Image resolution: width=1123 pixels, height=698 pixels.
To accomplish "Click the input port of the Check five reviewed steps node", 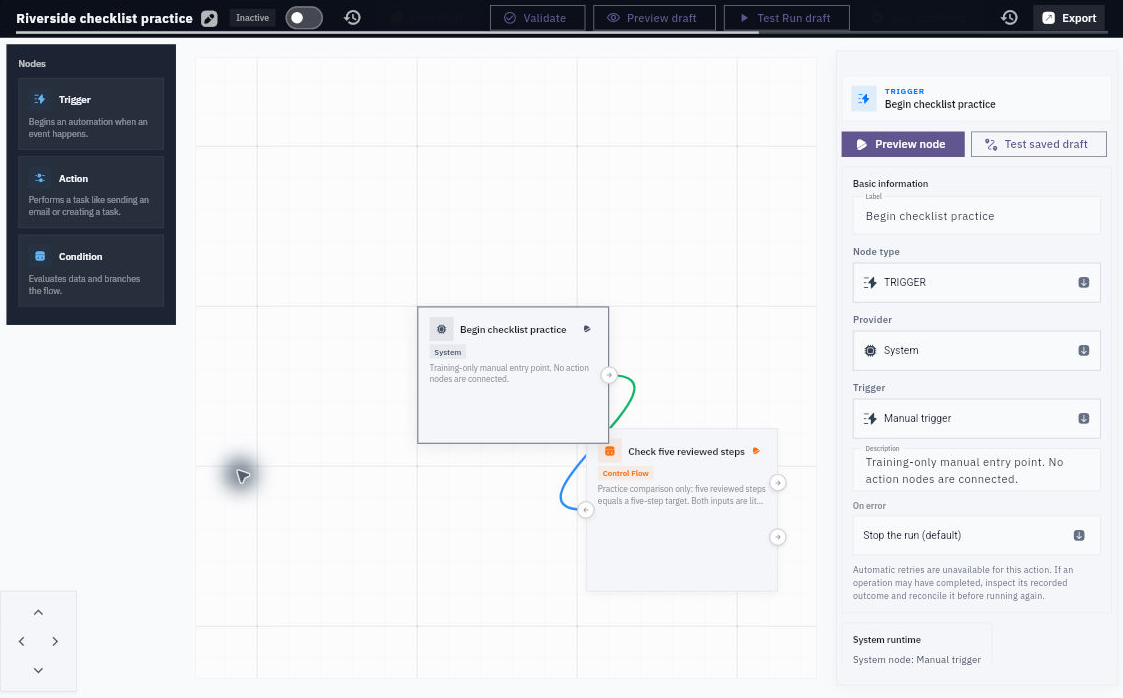I will [586, 510].
